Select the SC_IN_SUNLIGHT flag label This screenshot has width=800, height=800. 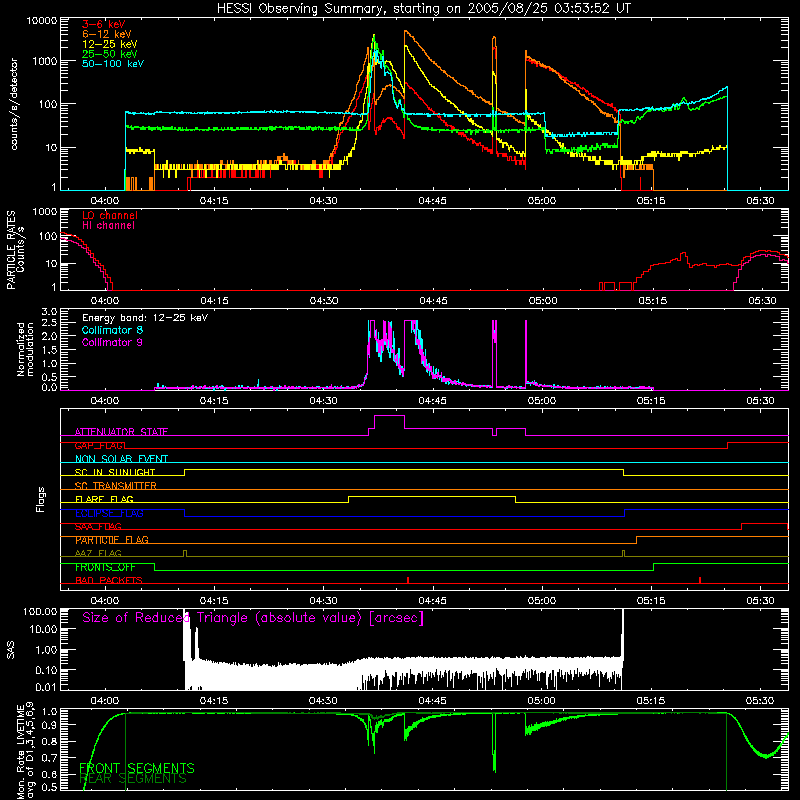pyautogui.click(x=115, y=472)
